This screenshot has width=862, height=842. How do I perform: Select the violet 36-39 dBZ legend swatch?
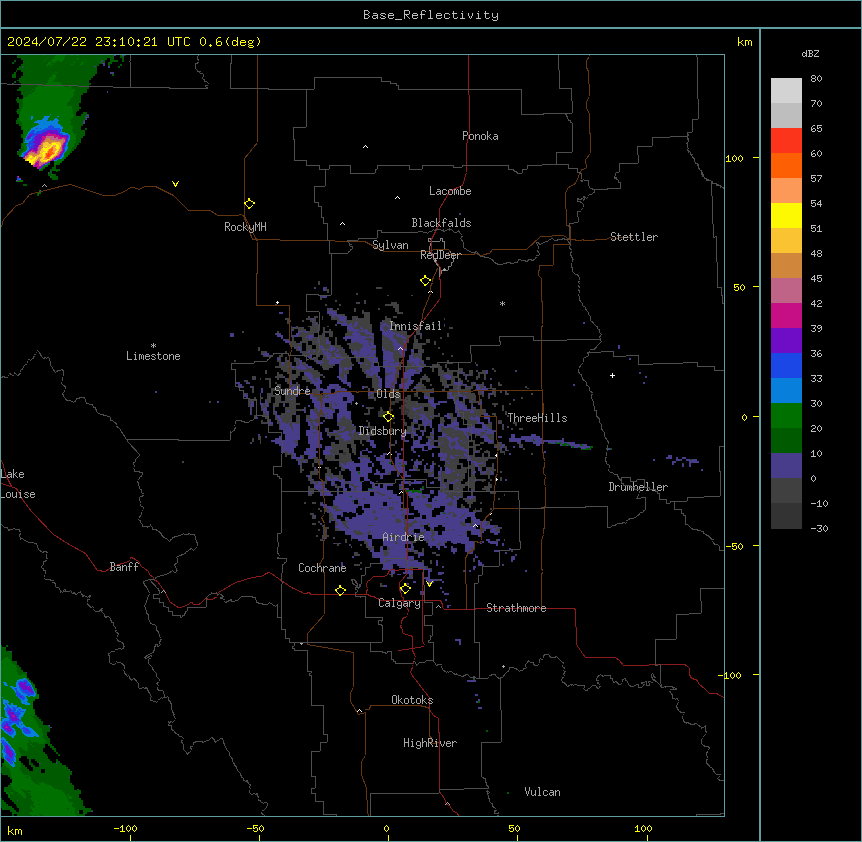786,341
